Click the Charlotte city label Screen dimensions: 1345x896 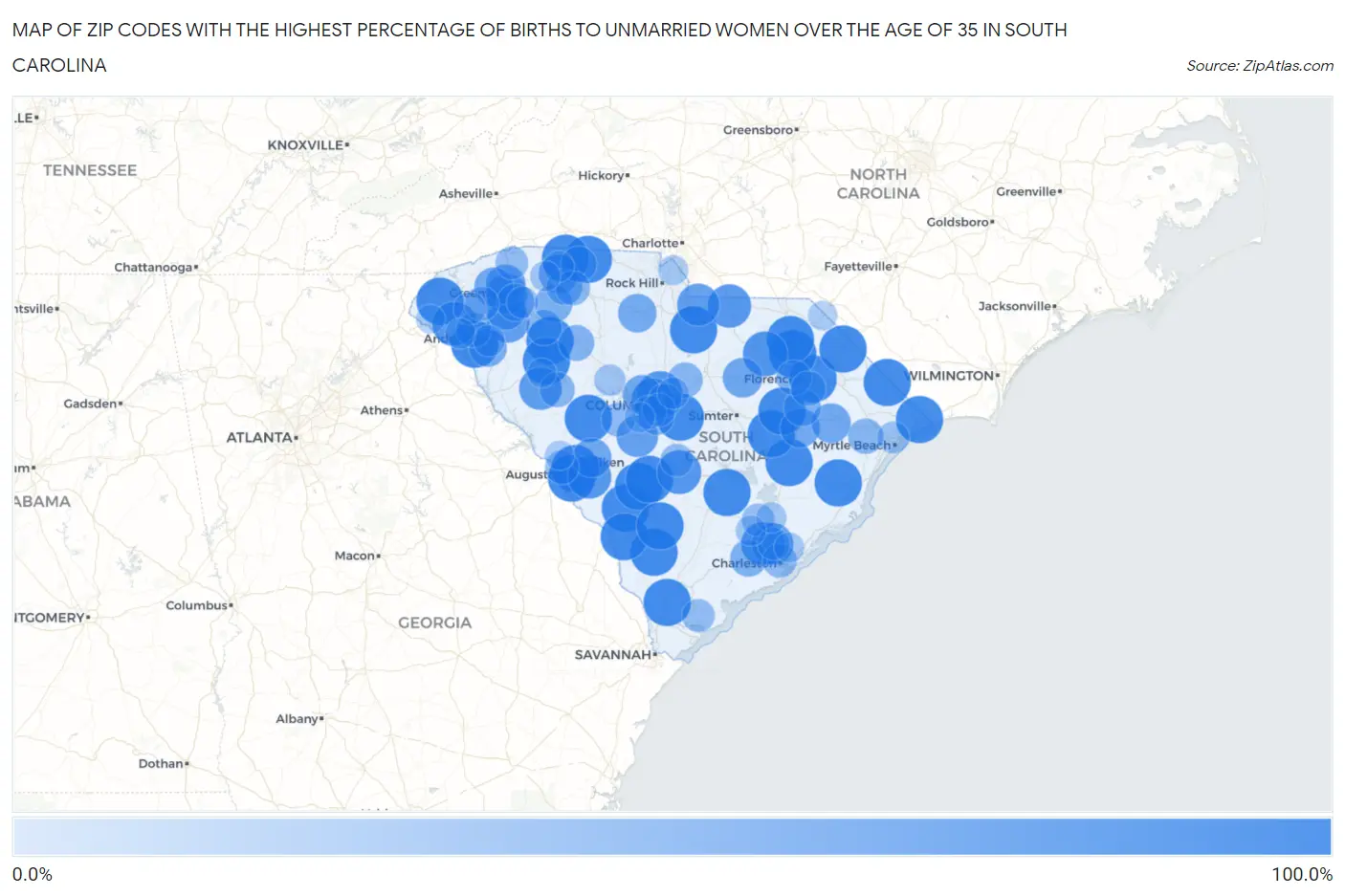click(x=650, y=243)
